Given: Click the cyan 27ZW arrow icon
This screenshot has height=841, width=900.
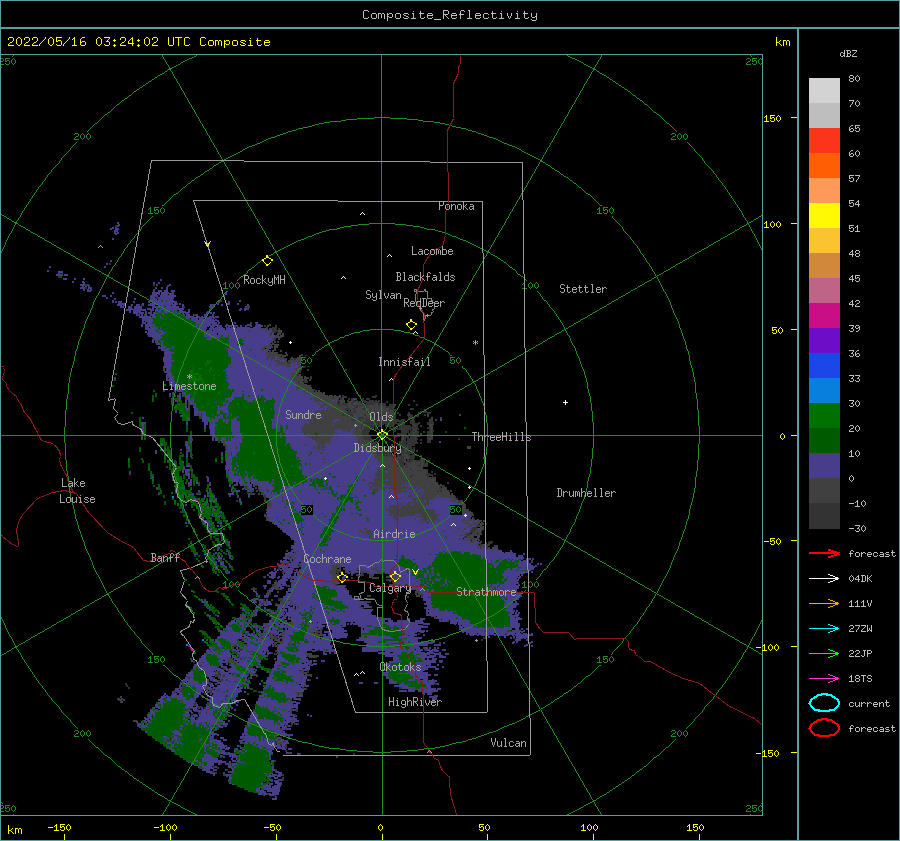Looking at the screenshot, I should [824, 629].
